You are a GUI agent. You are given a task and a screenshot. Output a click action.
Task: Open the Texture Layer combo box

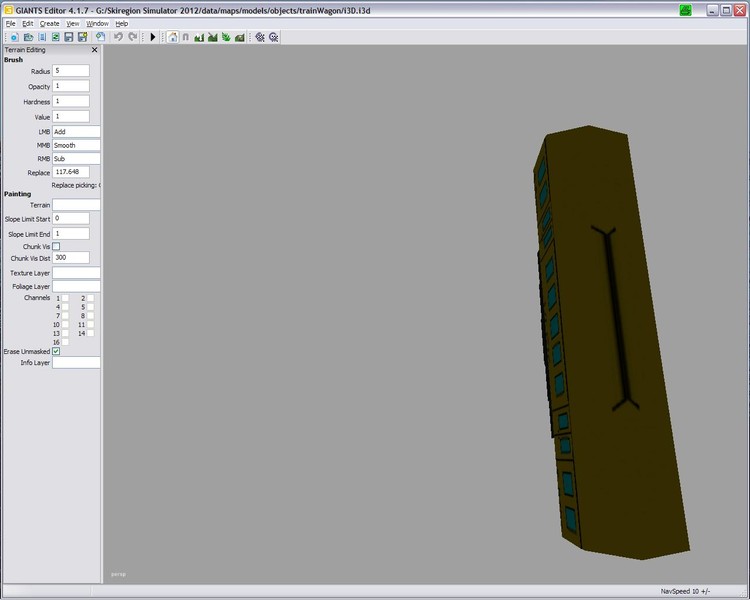(x=76, y=273)
